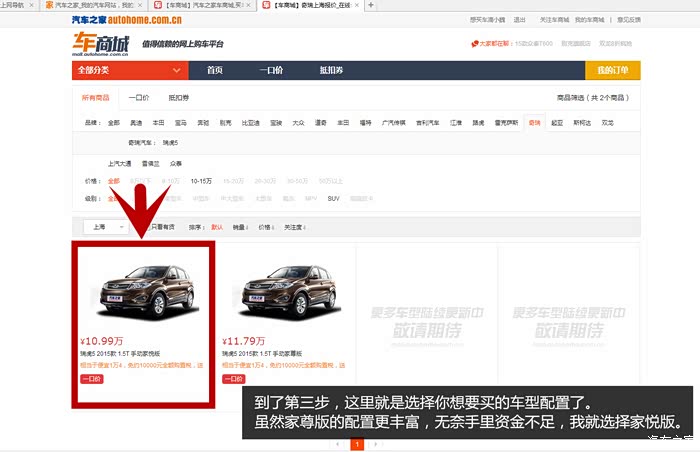Select the 10-15万 price range
This screenshot has height=452, width=700.
(201, 181)
